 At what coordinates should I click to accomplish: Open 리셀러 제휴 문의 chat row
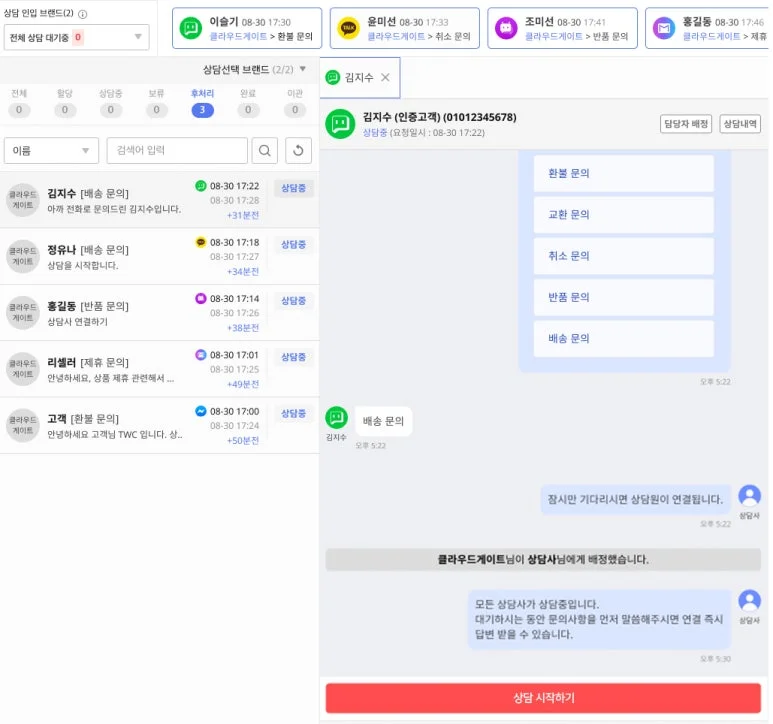tap(159, 369)
